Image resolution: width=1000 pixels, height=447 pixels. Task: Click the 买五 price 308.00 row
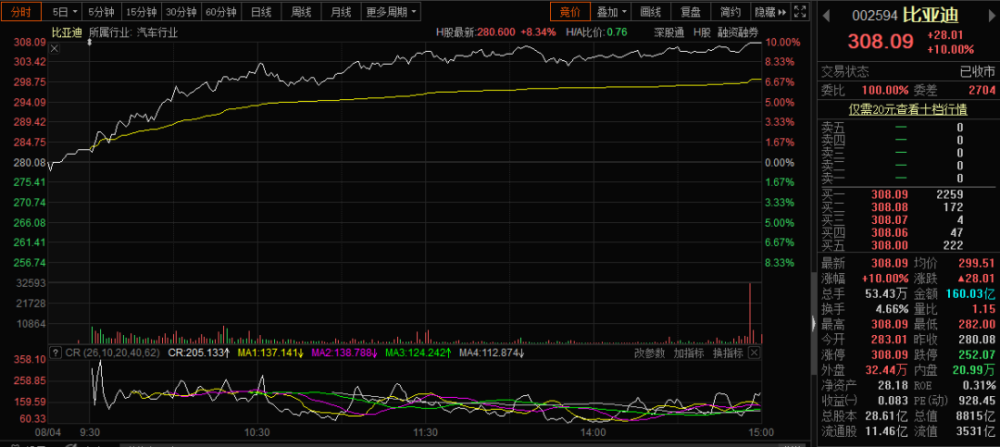[908, 245]
